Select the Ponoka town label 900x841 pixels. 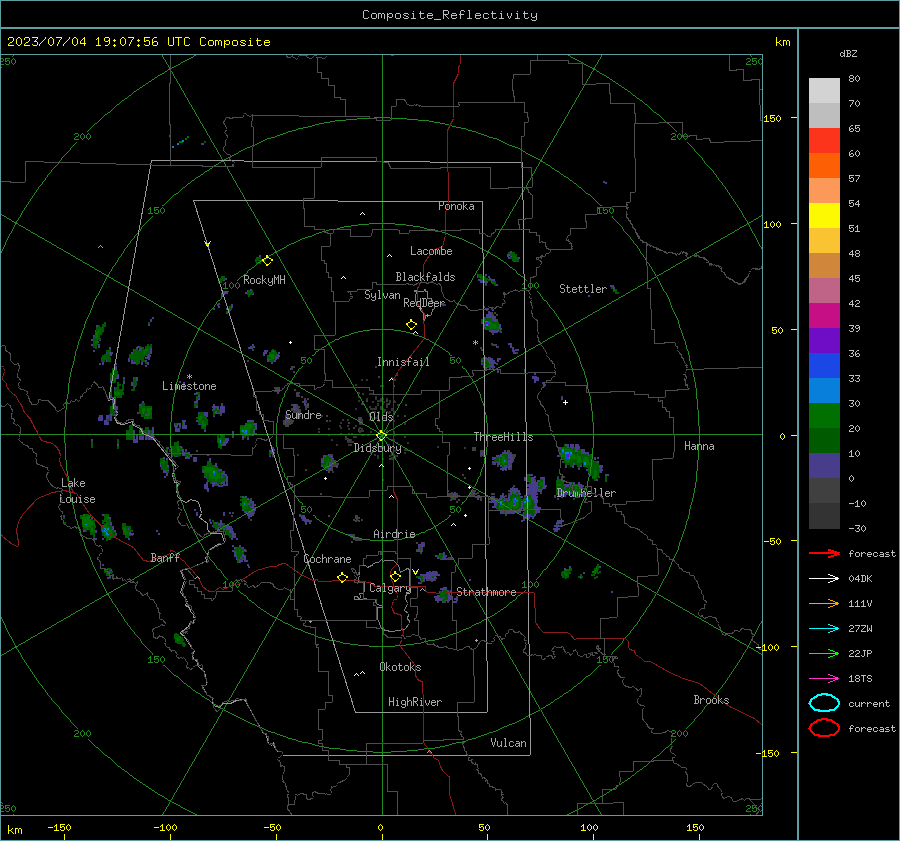tap(456, 206)
